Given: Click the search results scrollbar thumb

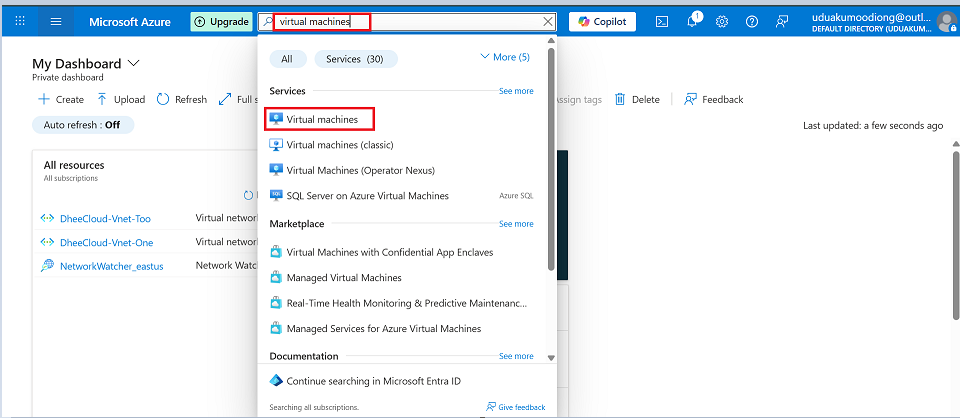Looking at the screenshot, I should tap(551, 159).
